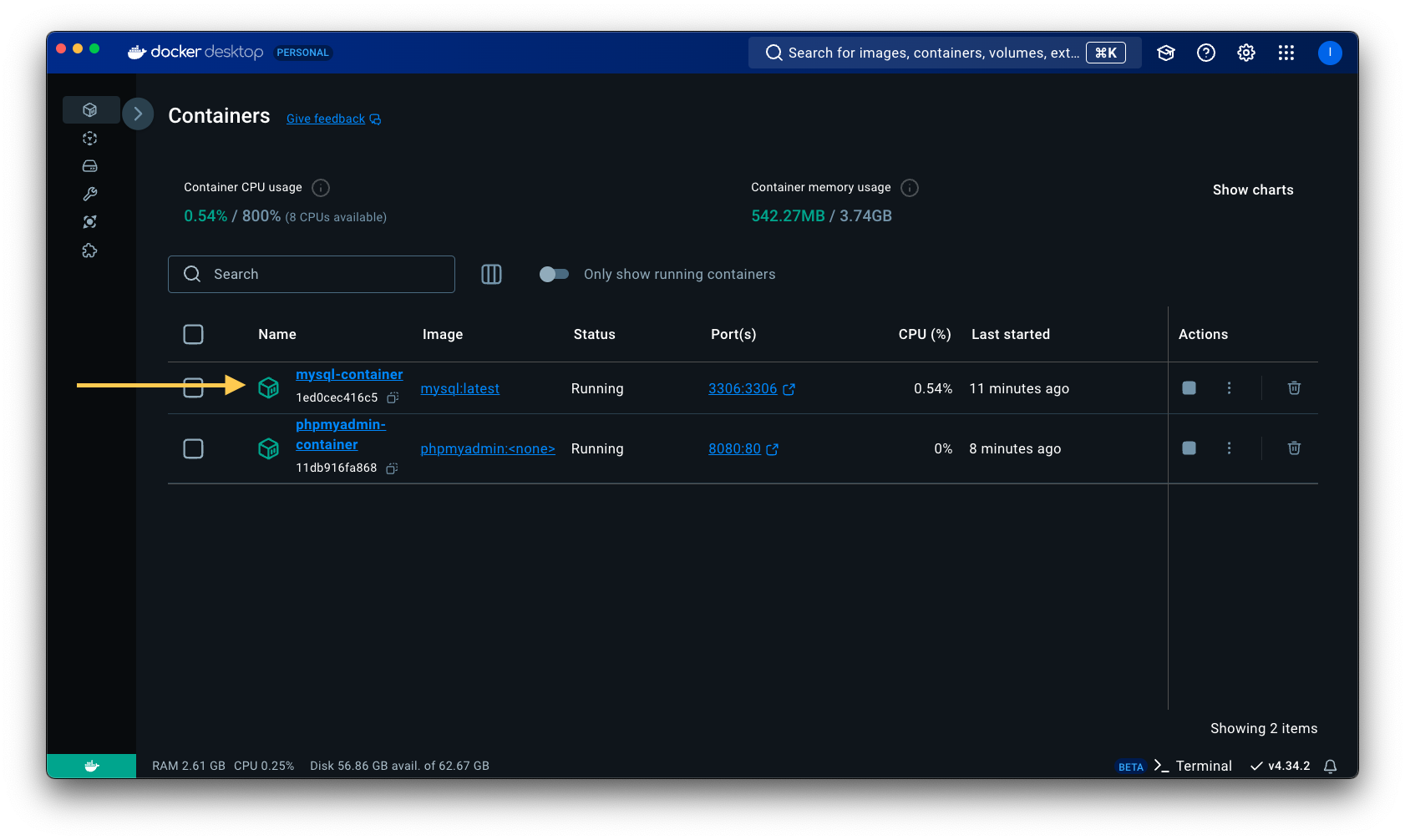
Task: Open the help question mark icon
Action: click(1206, 53)
